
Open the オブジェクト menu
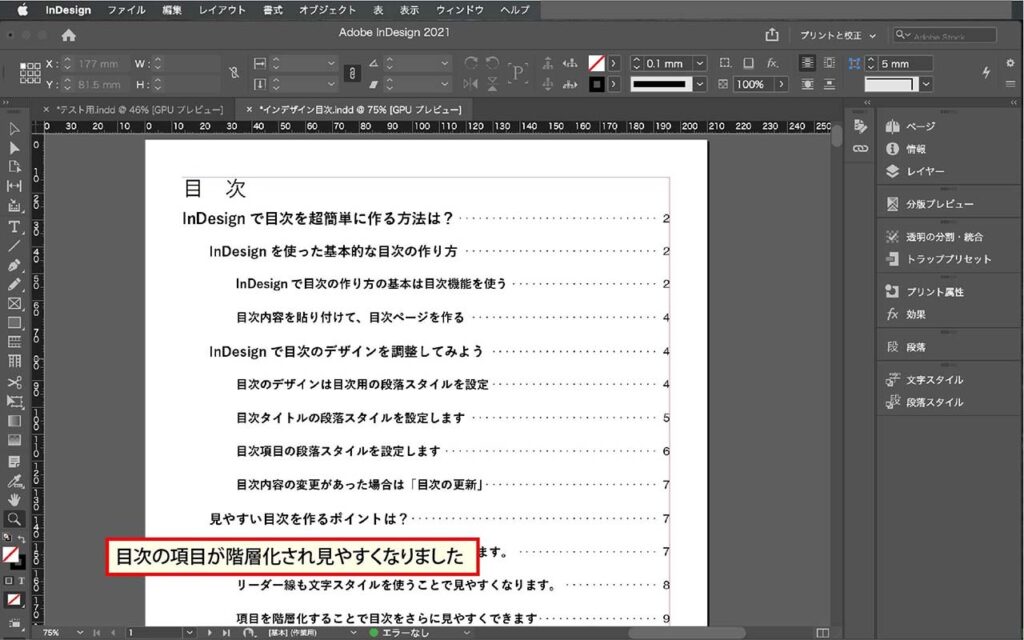327,10
